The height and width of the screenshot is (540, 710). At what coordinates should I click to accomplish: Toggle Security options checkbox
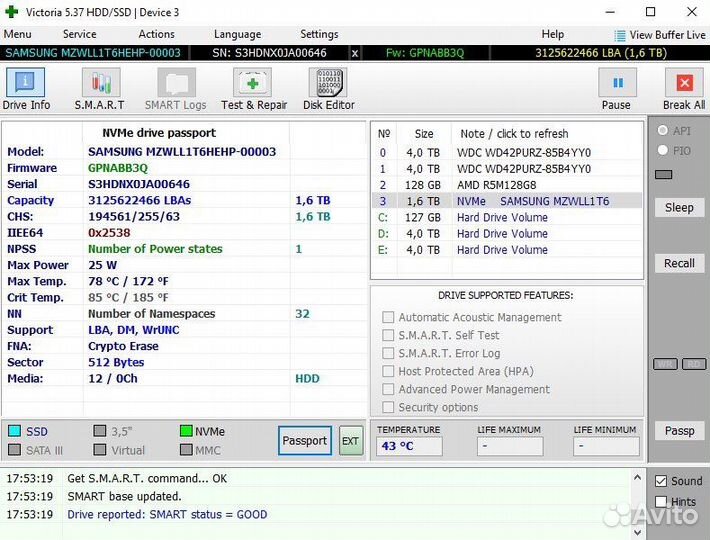click(x=388, y=407)
